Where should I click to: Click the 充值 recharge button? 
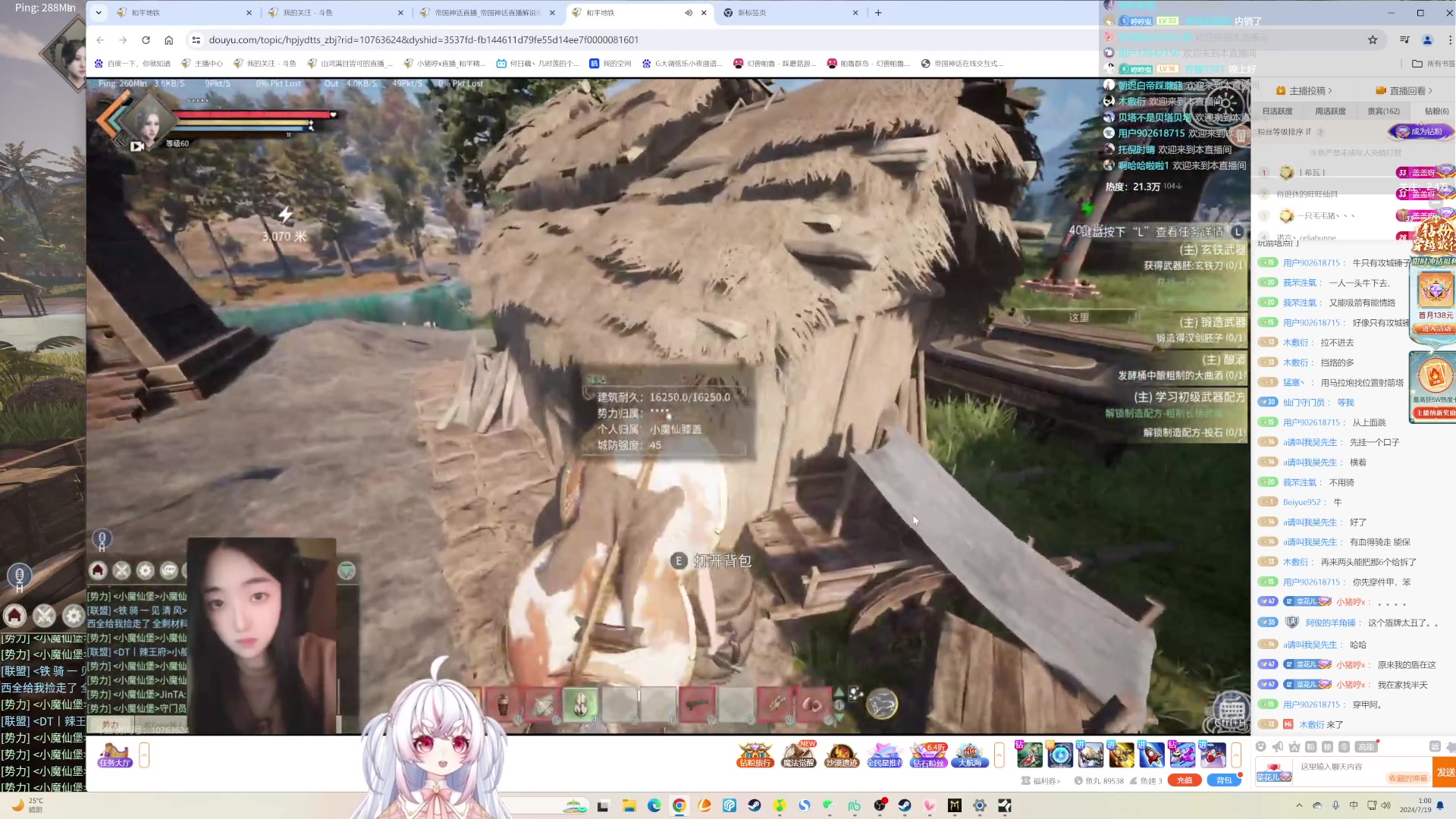pyautogui.click(x=1185, y=780)
